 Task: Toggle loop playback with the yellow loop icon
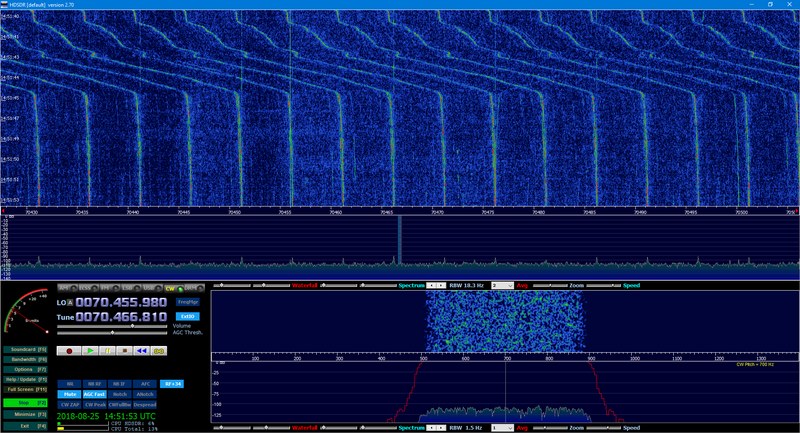coord(159,351)
